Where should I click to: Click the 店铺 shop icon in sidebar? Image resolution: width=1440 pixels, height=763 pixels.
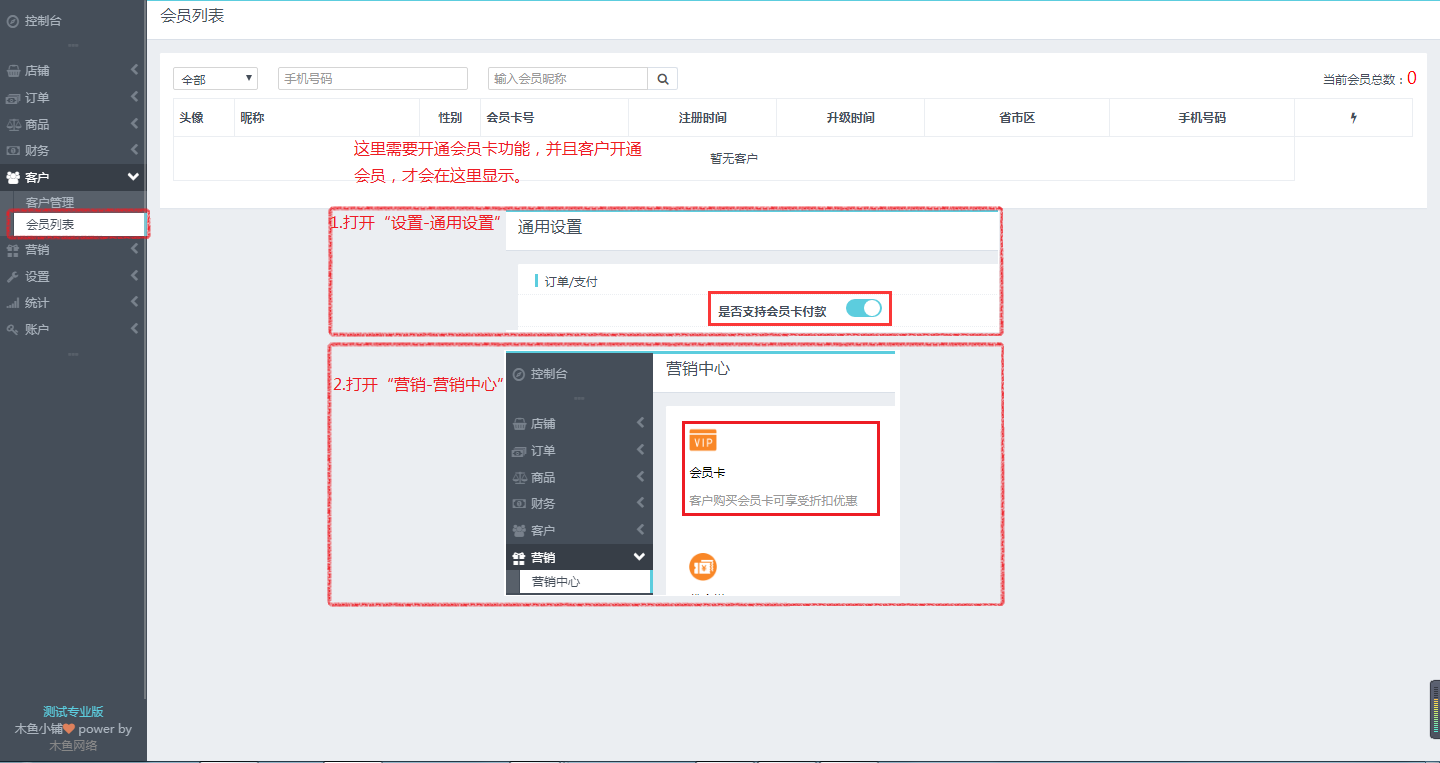click(13, 71)
